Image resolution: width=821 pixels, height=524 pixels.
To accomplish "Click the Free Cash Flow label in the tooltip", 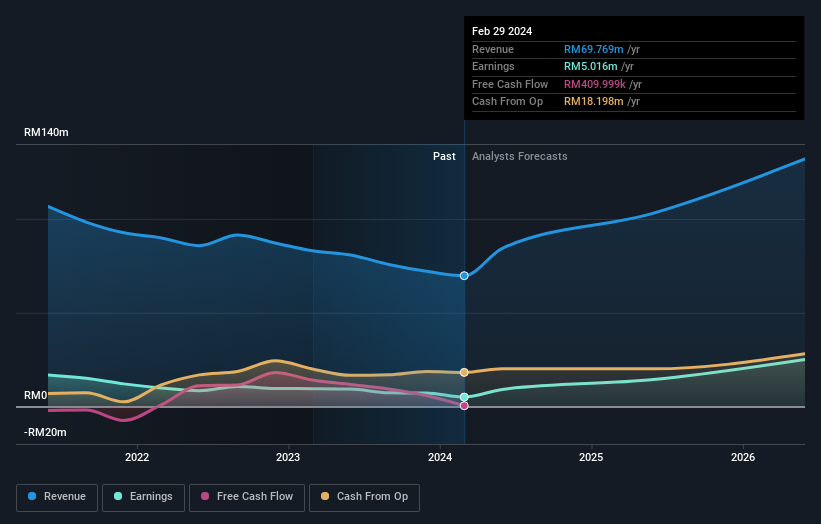I will point(509,84).
